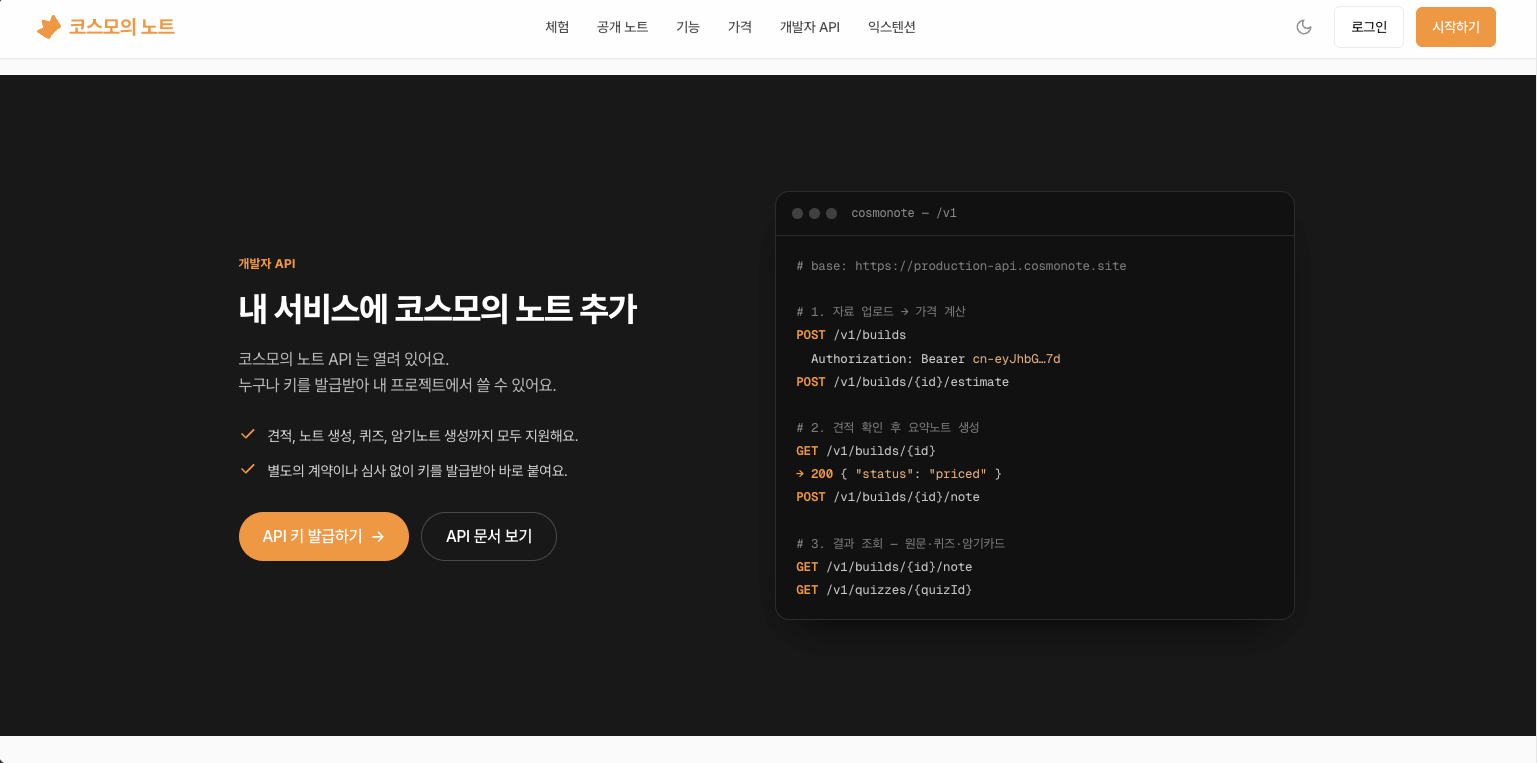Open the 가격 pricing page
This screenshot has height=763, width=1537.
740,27
